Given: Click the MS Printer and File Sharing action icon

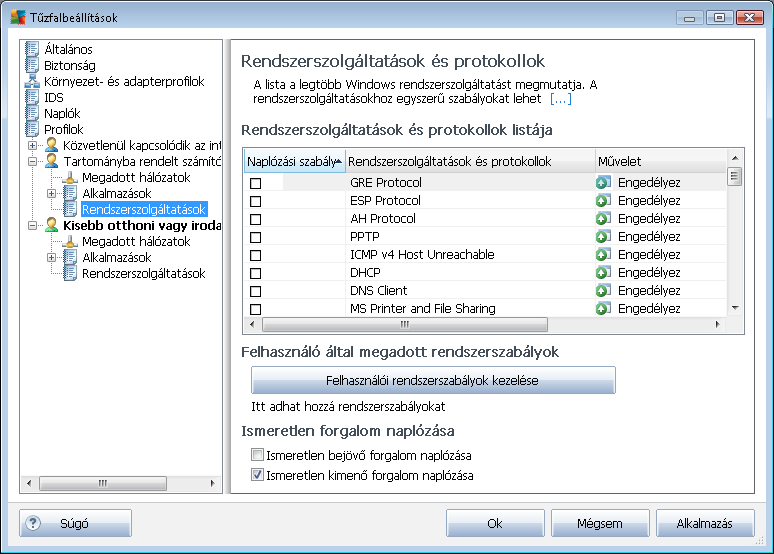Looking at the screenshot, I should [603, 309].
